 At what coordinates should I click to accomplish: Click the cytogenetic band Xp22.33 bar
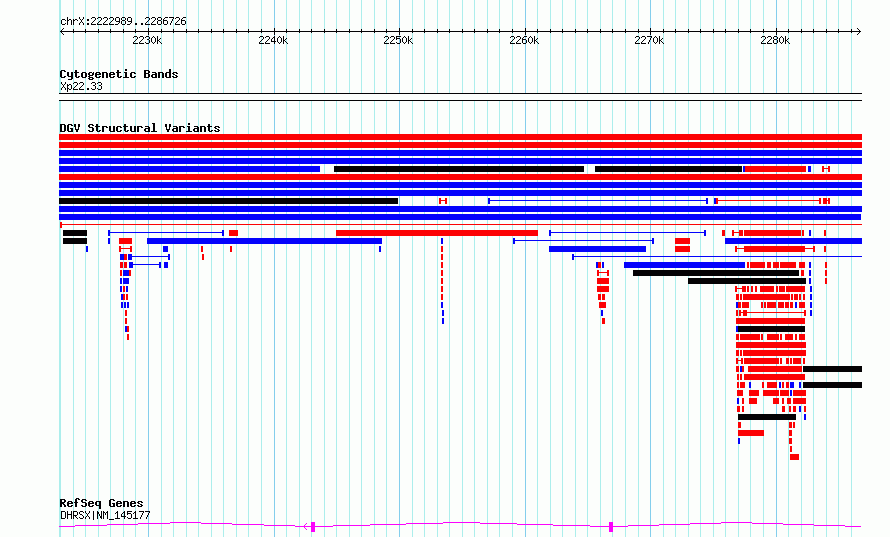460,97
